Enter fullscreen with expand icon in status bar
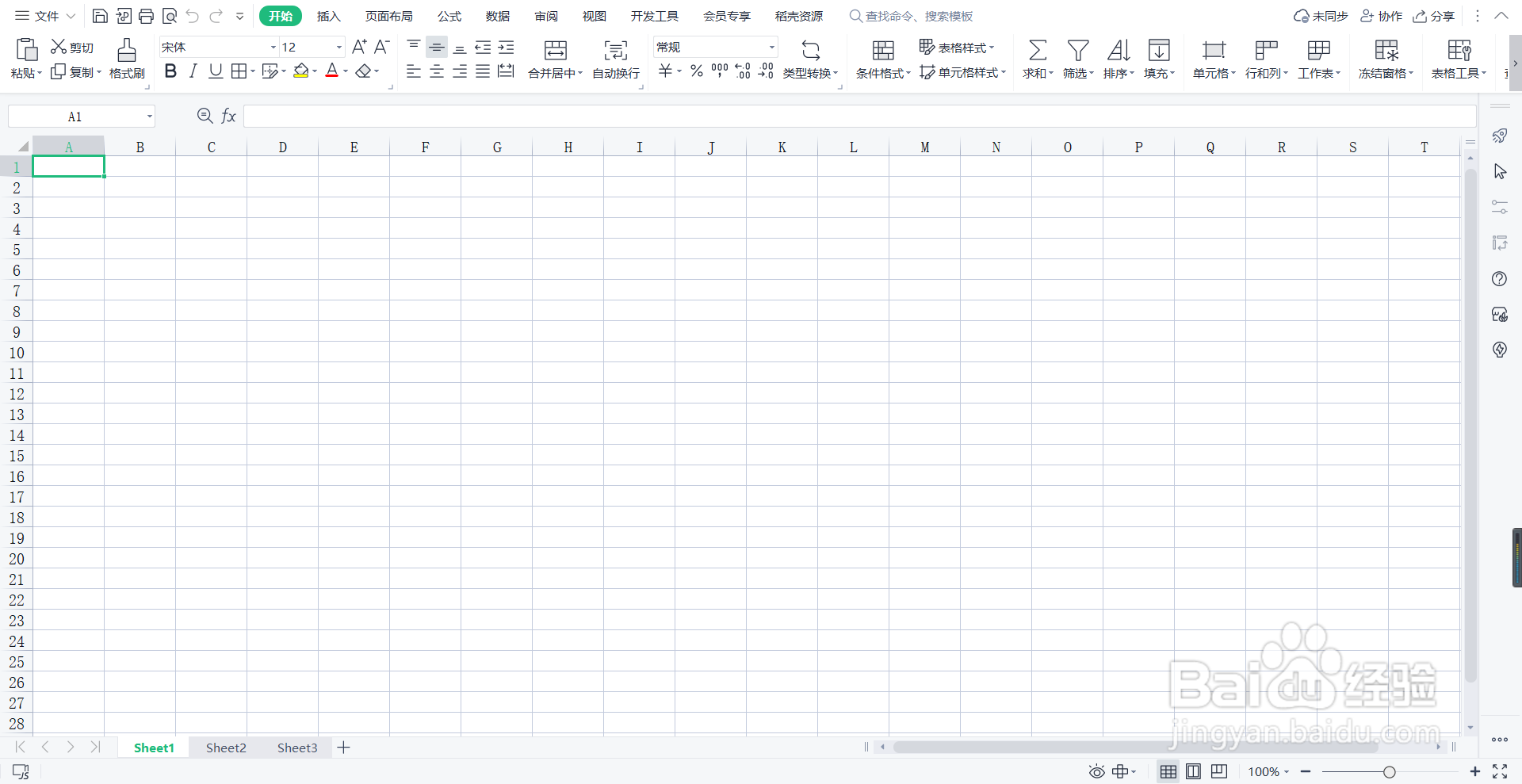Viewport: 1522px width, 784px height. click(1500, 771)
